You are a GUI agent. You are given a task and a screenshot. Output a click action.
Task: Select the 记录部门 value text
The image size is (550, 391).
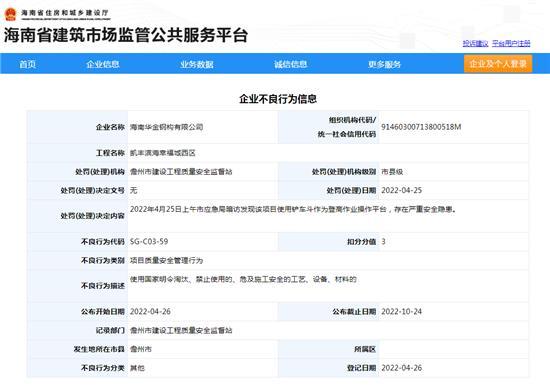(x=181, y=330)
